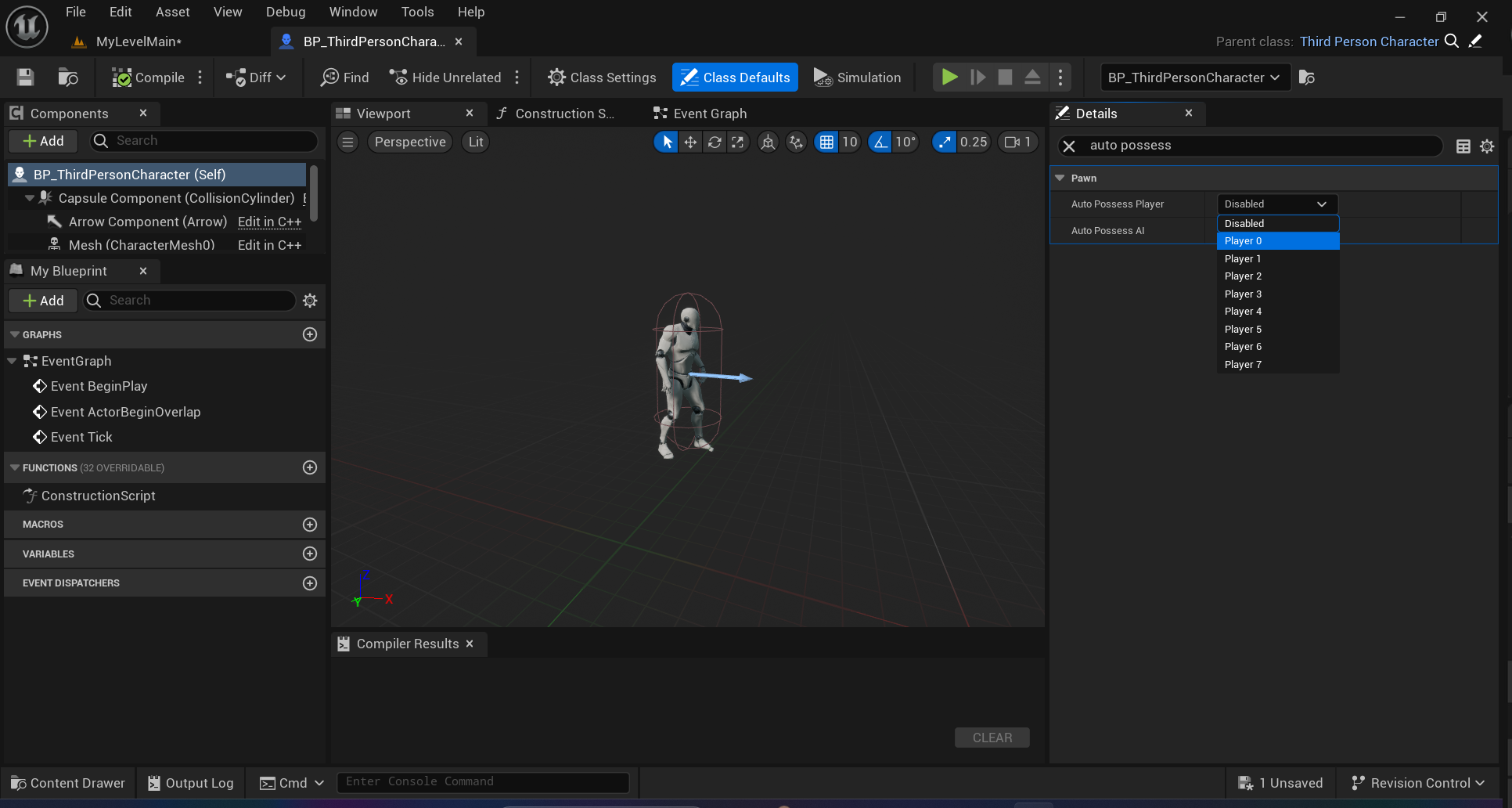1512x808 pixels.
Task: Open the Diff dropdown
Action: [x=256, y=77]
